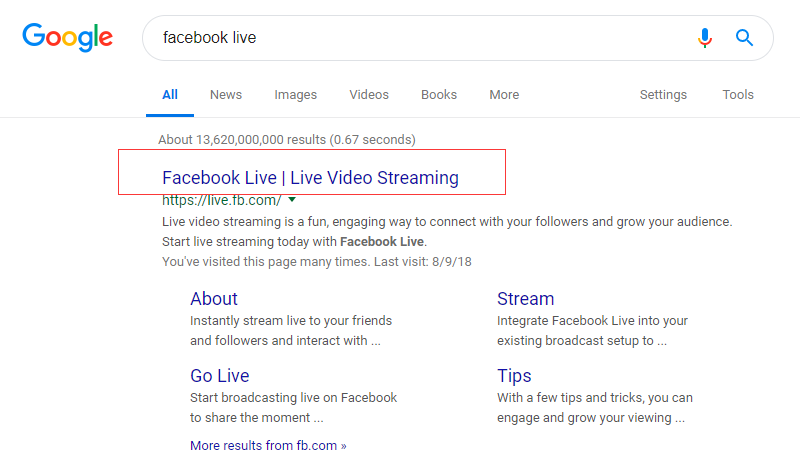Click snippet 'Start broadcasting live on Facebook'
Image resolution: width=800 pixels, height=458 pixels.
[x=293, y=398]
